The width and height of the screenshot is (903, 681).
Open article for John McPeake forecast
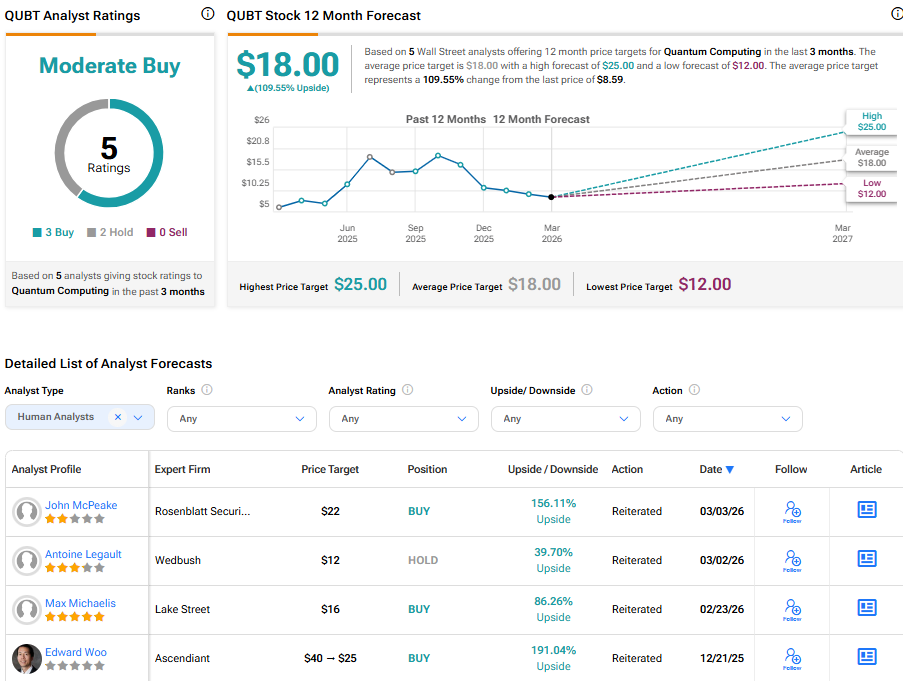pos(867,510)
